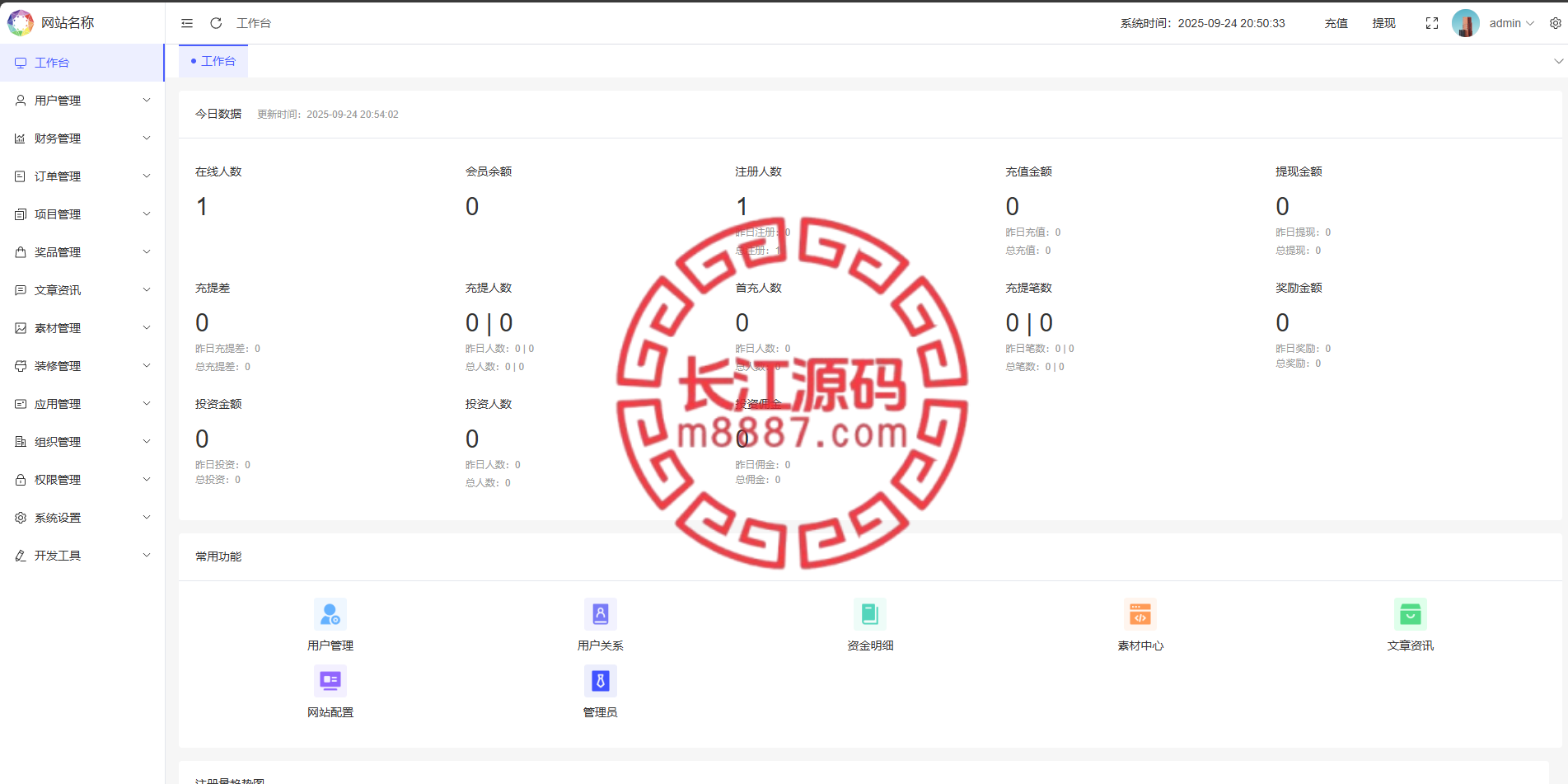Click the 财务管理 chart icon in sidebar
1568x784 pixels.
21,138
